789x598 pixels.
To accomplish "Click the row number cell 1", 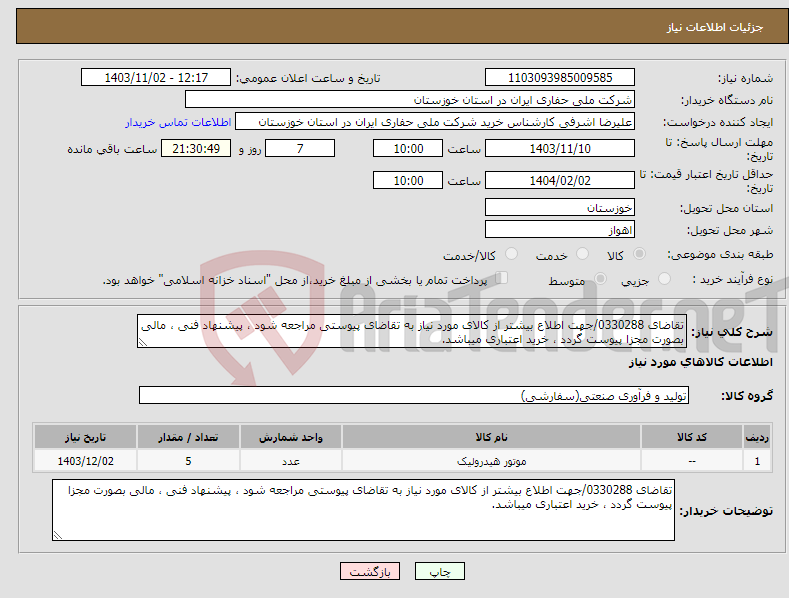I will click(x=757, y=461).
